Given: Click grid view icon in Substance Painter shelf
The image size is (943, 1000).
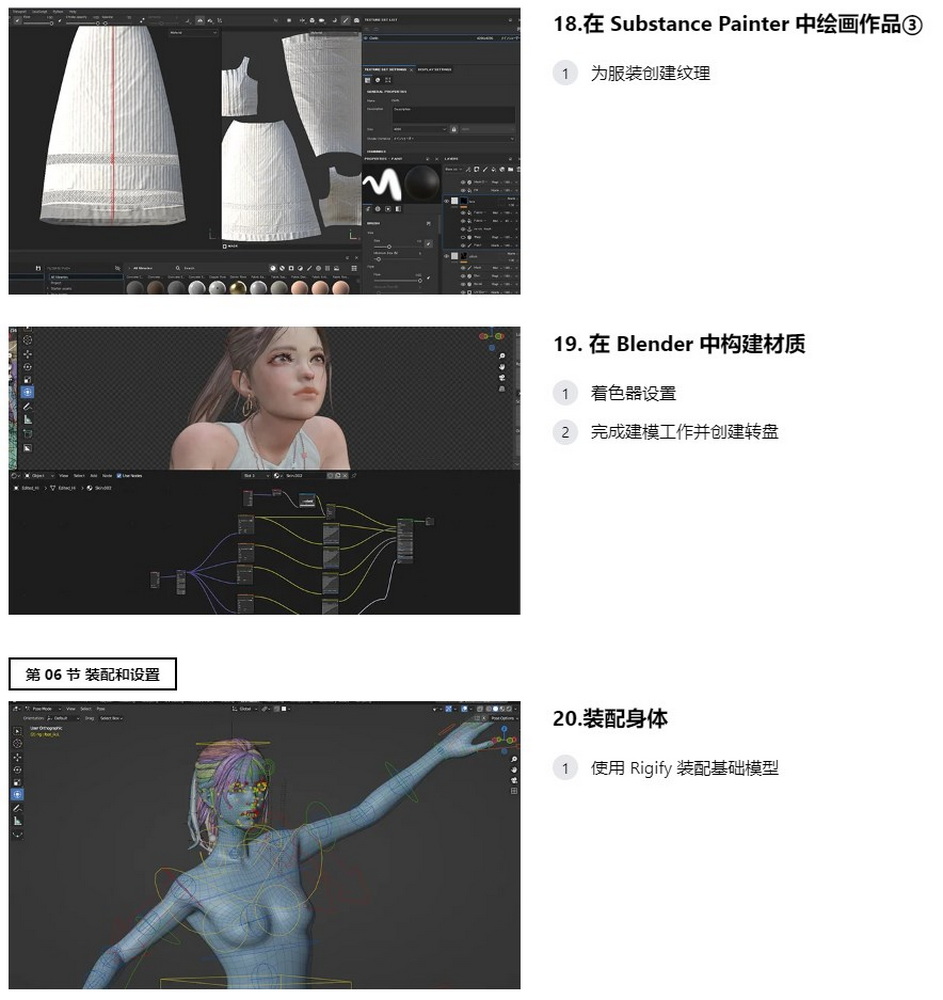Looking at the screenshot, I should 354,268.
